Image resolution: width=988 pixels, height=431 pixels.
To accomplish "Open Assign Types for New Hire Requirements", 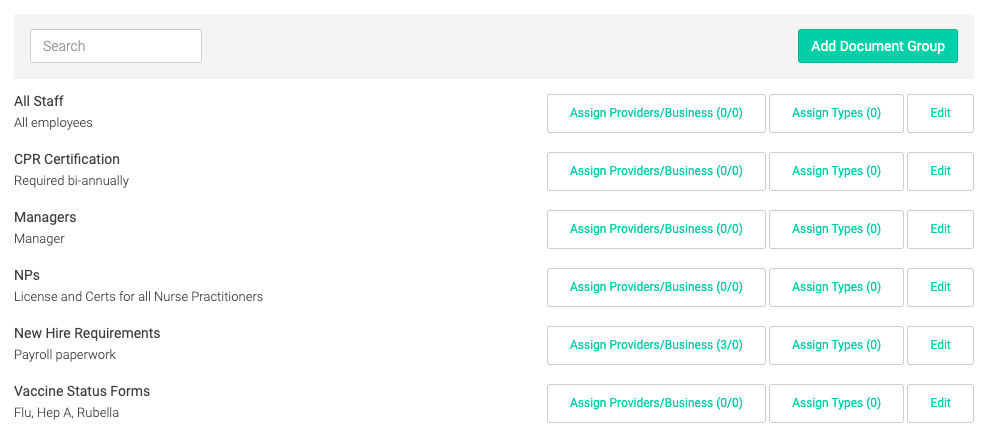I will [836, 345].
